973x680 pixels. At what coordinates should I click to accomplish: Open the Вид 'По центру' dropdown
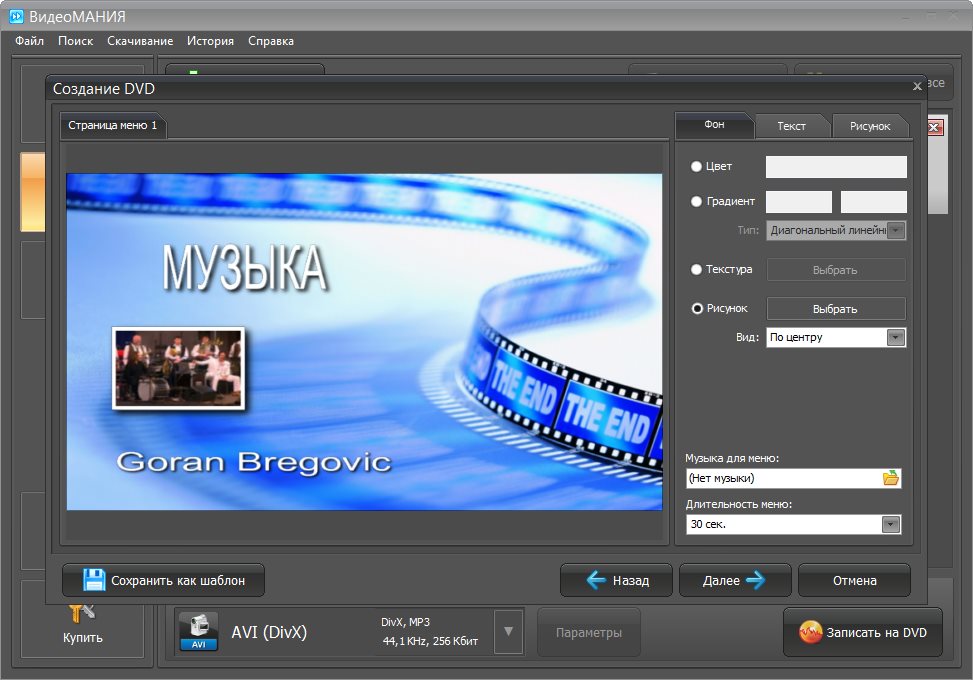coord(895,338)
